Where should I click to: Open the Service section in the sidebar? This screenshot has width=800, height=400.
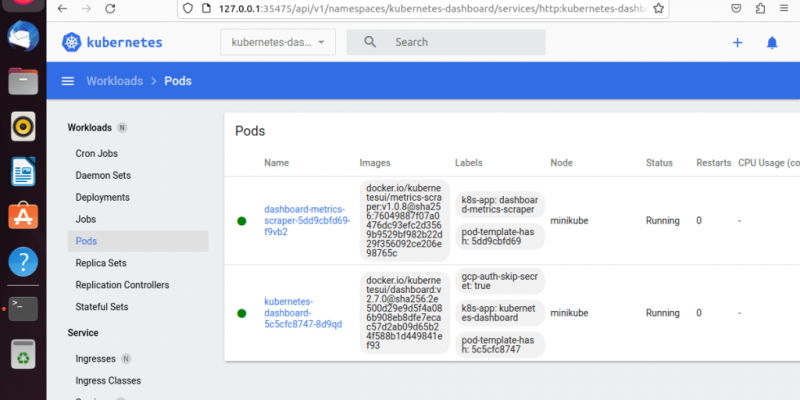coord(83,333)
